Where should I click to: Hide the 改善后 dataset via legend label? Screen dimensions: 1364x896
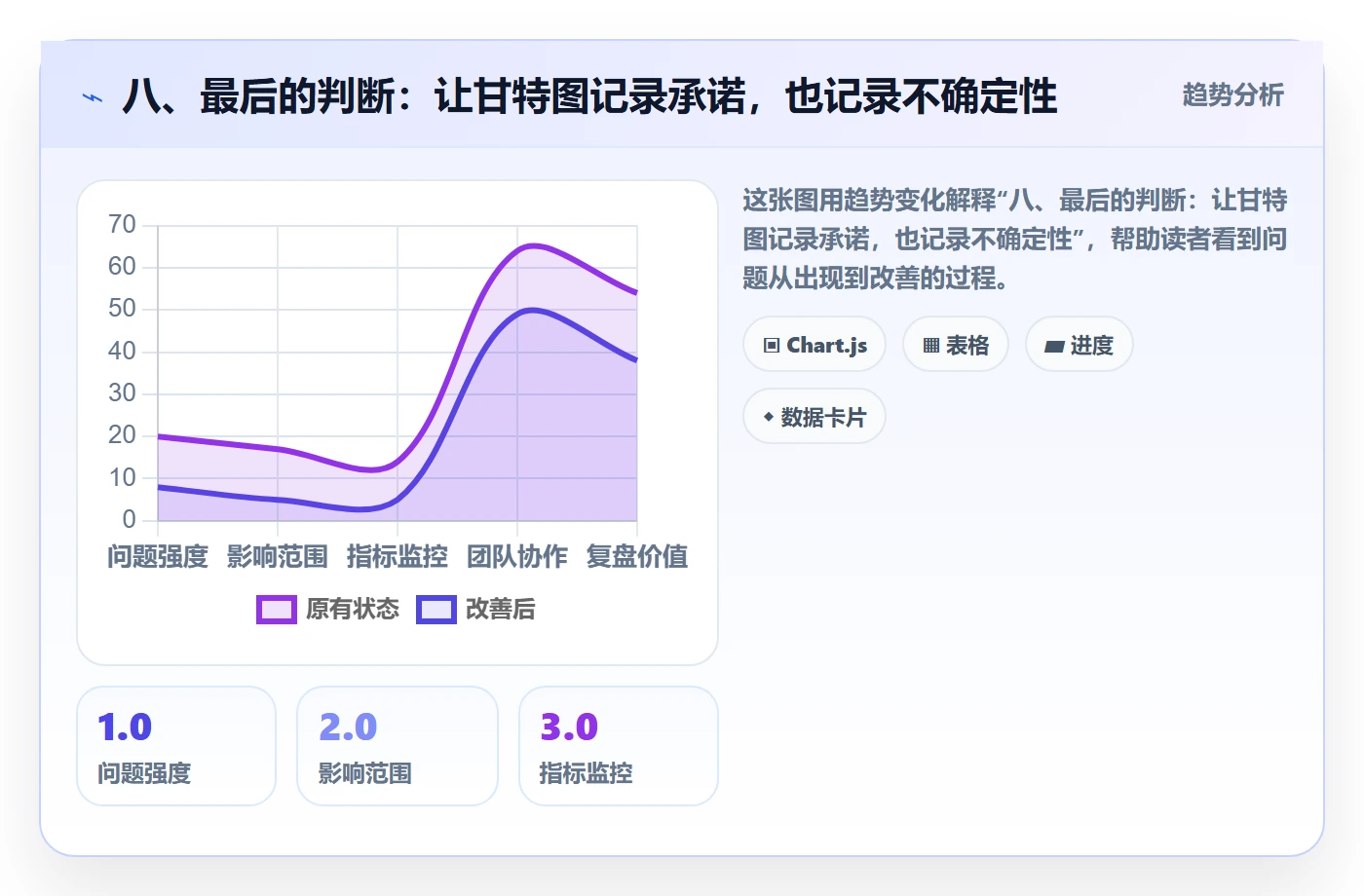coord(501,610)
